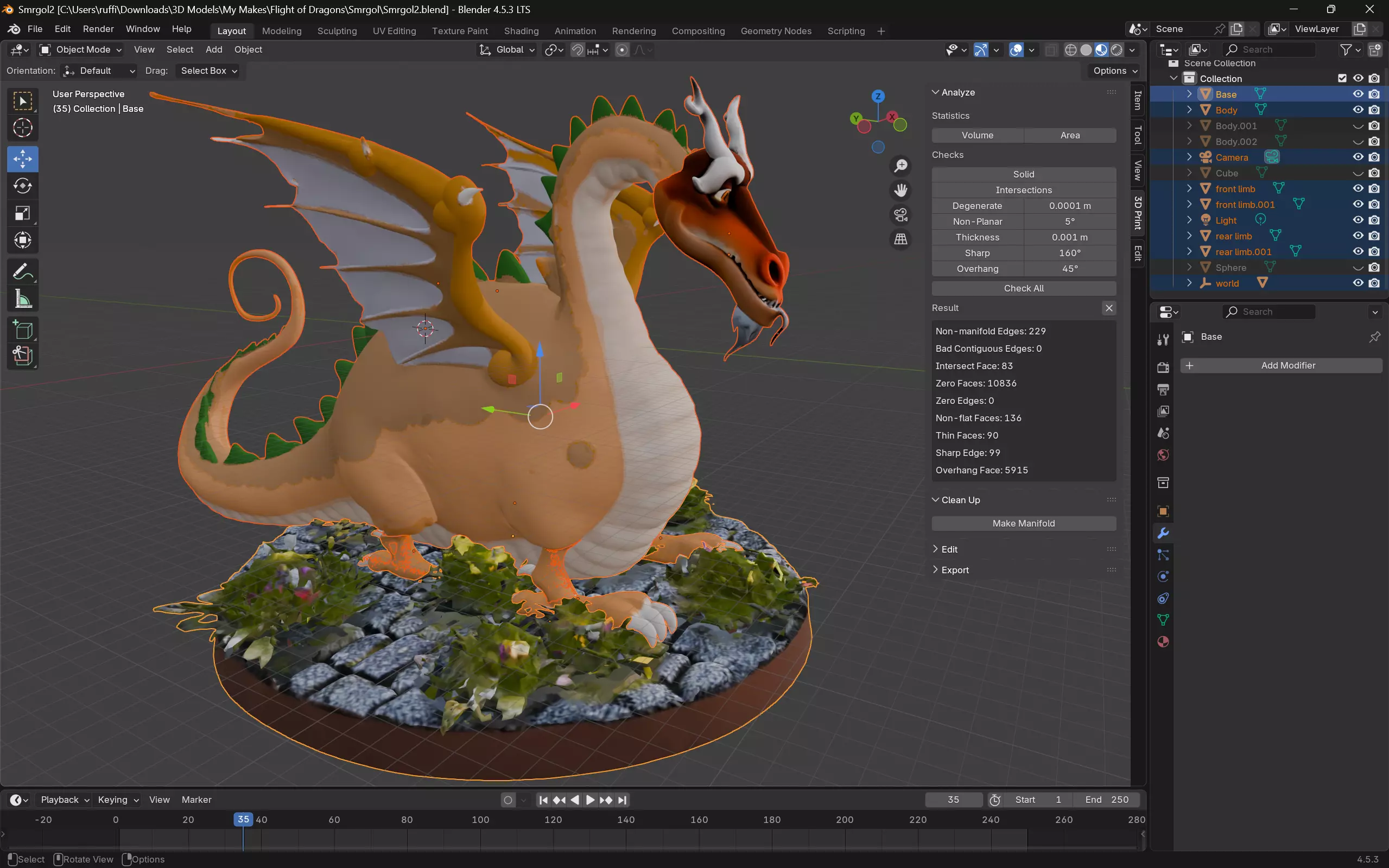The image size is (1389, 868).
Task: Hide Camera object via eye icon
Action: tap(1358, 157)
